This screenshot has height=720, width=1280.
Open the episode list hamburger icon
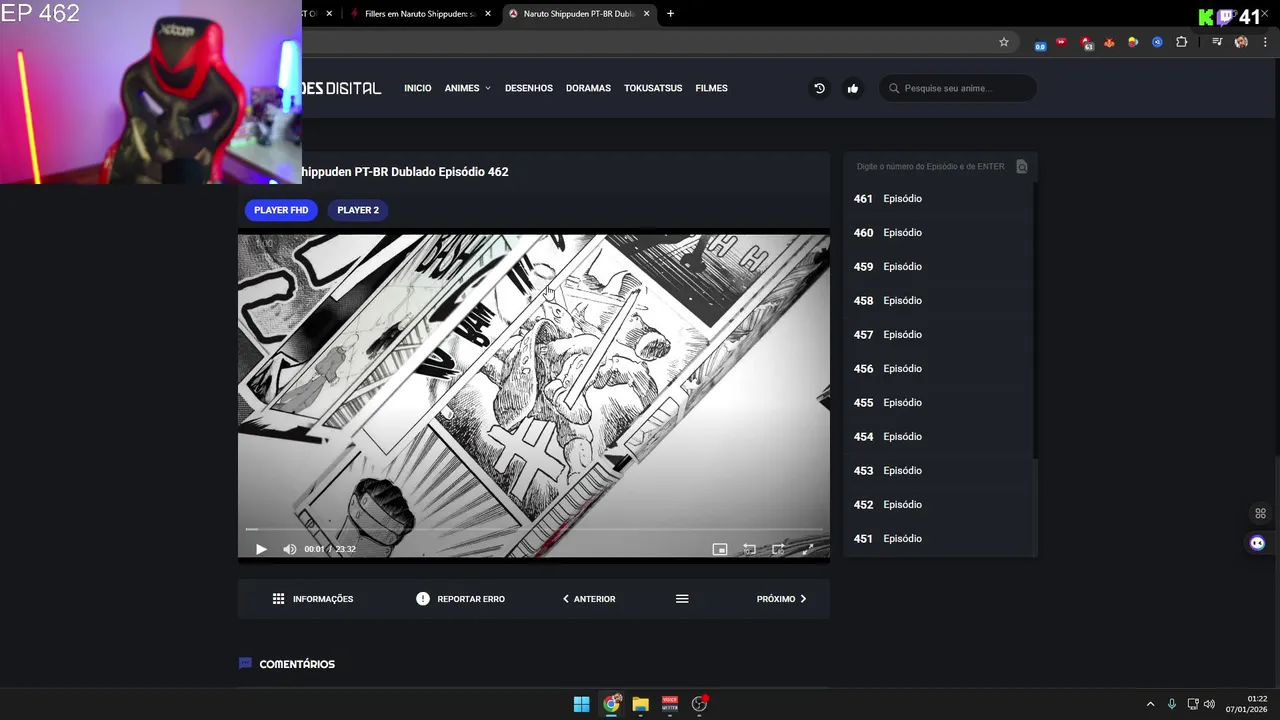tap(682, 599)
